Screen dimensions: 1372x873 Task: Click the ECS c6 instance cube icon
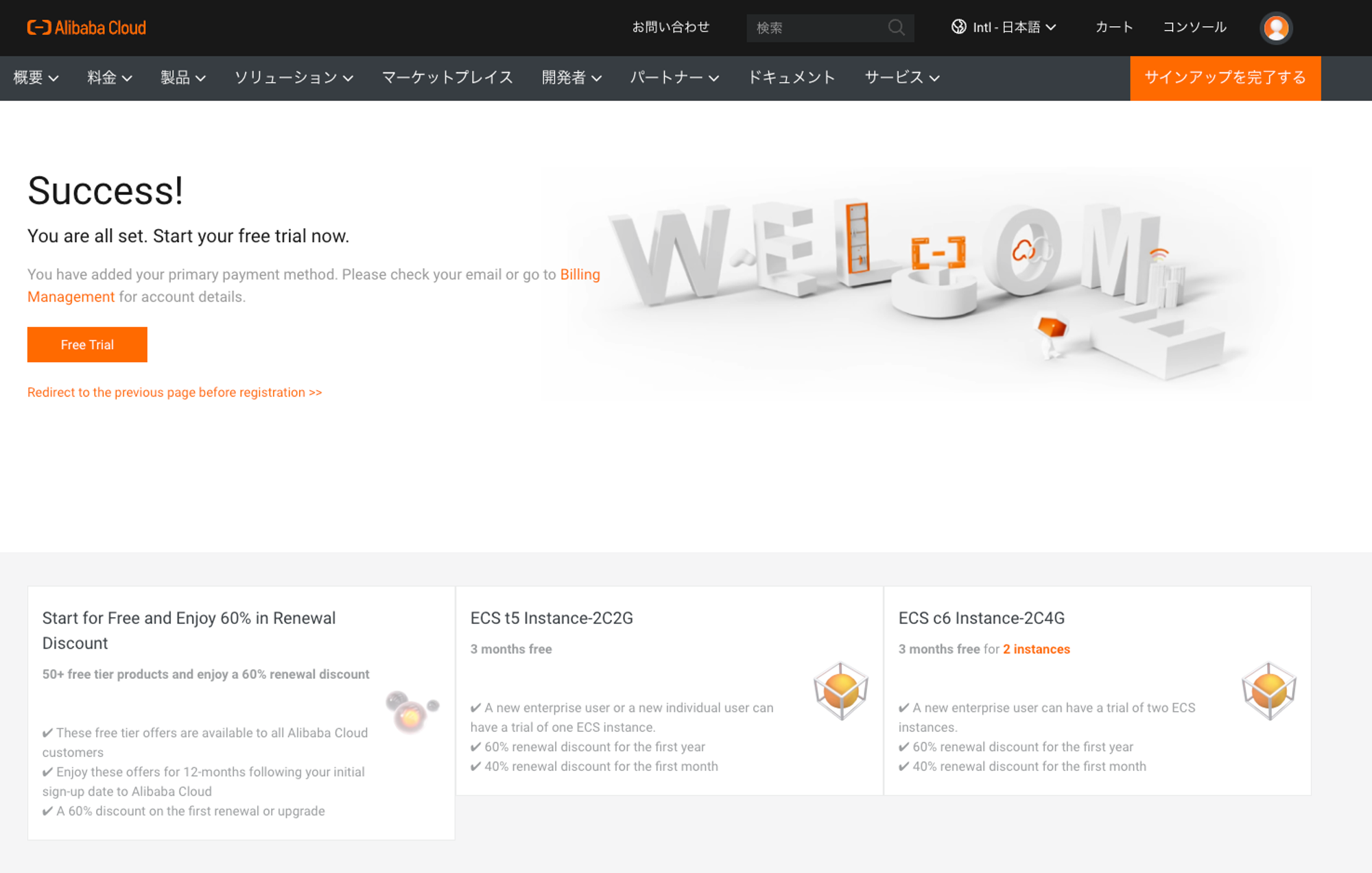click(1268, 691)
